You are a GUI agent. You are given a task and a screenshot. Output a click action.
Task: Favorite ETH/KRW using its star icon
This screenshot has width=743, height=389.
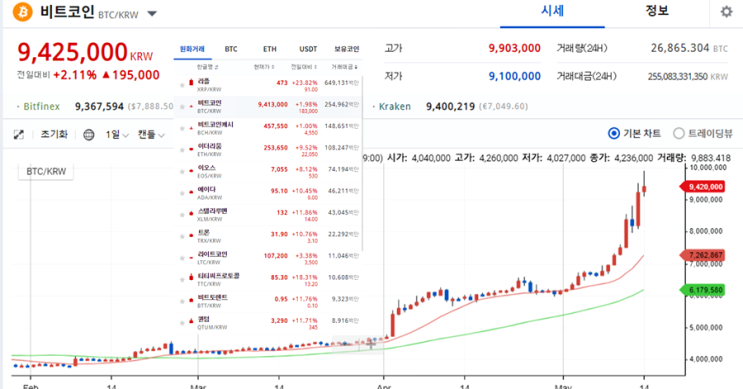[x=181, y=150]
